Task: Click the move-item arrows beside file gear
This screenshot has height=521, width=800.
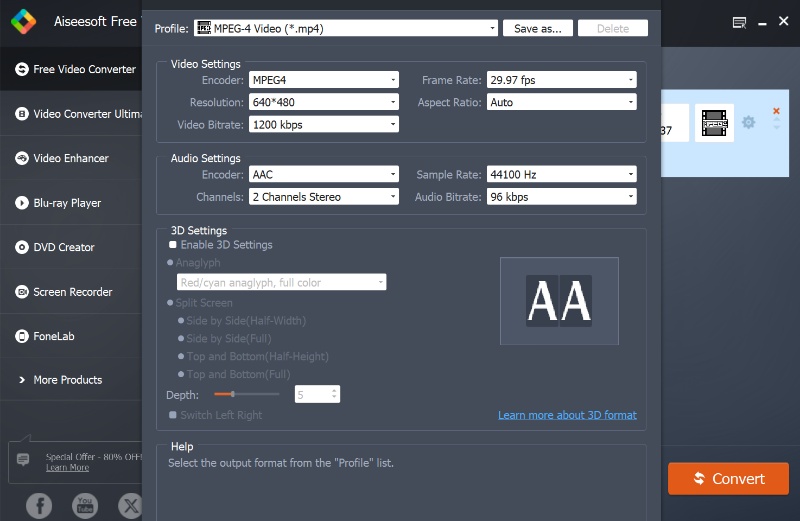Action: click(777, 123)
